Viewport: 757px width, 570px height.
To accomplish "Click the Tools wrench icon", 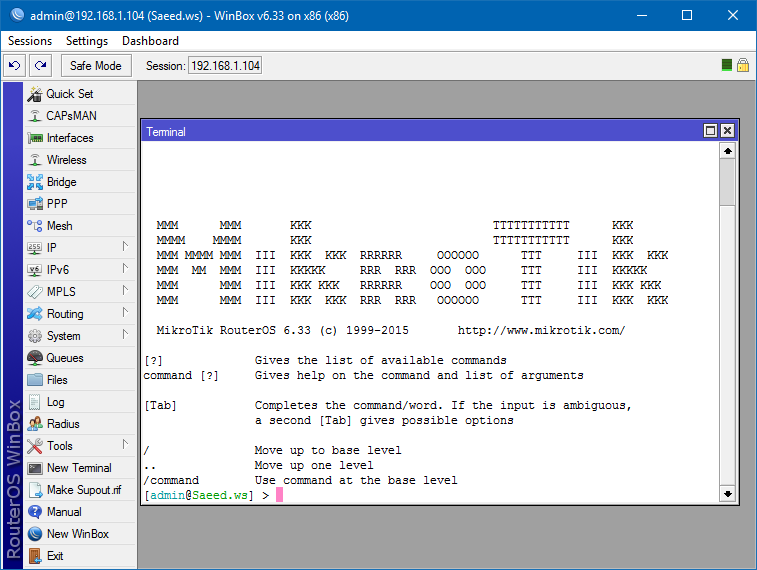I will 35,446.
